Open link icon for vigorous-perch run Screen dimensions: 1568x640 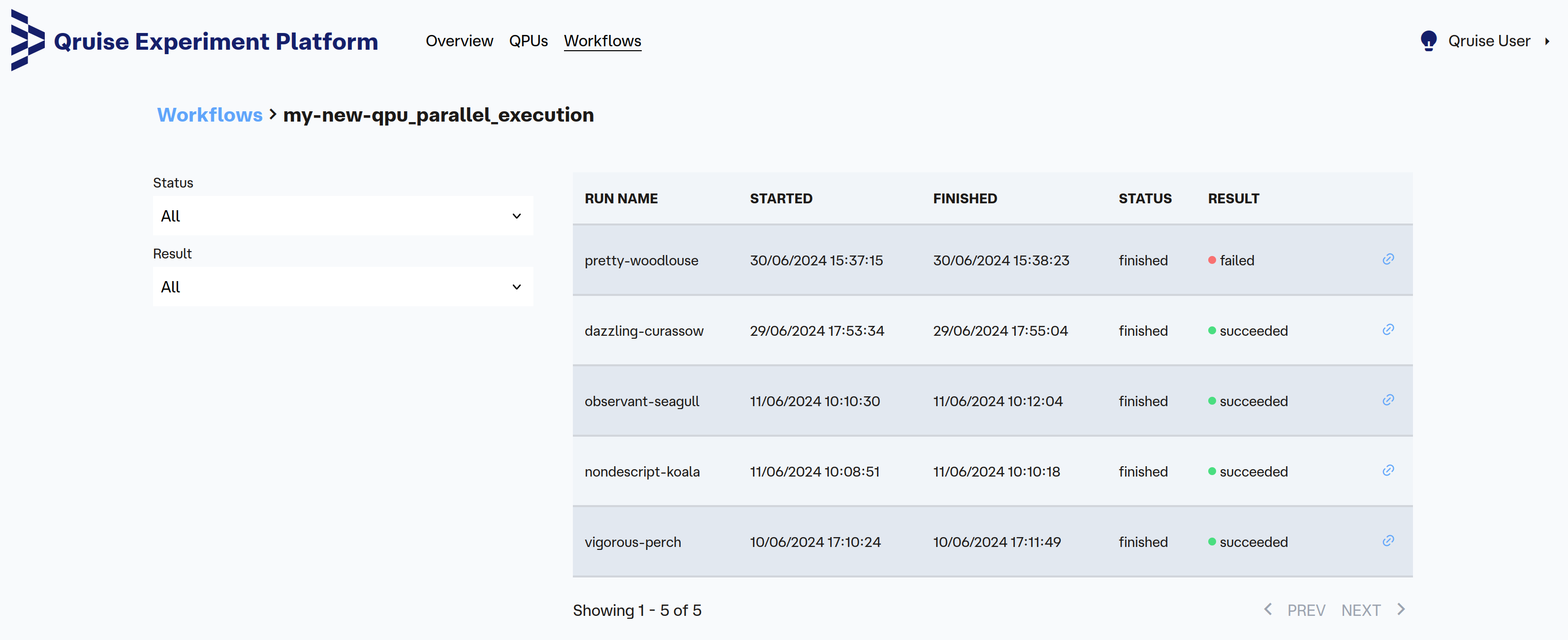coord(1388,541)
